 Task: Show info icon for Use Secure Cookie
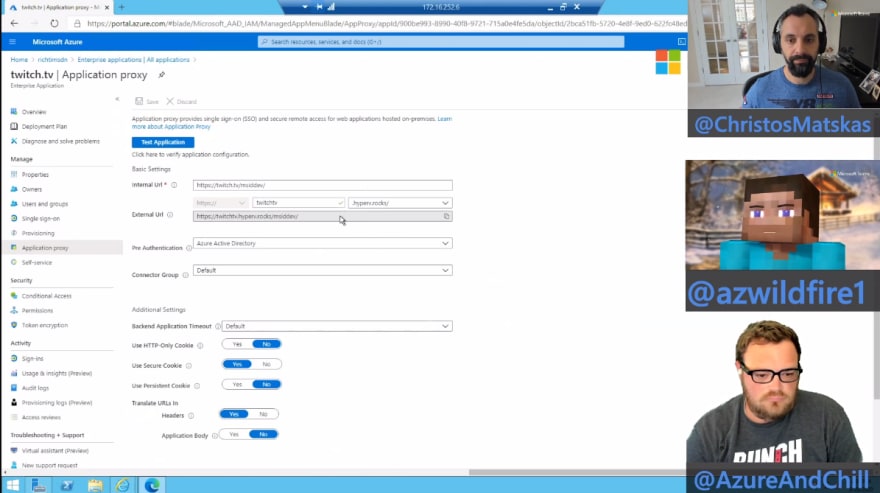pyautogui.click(x=189, y=366)
